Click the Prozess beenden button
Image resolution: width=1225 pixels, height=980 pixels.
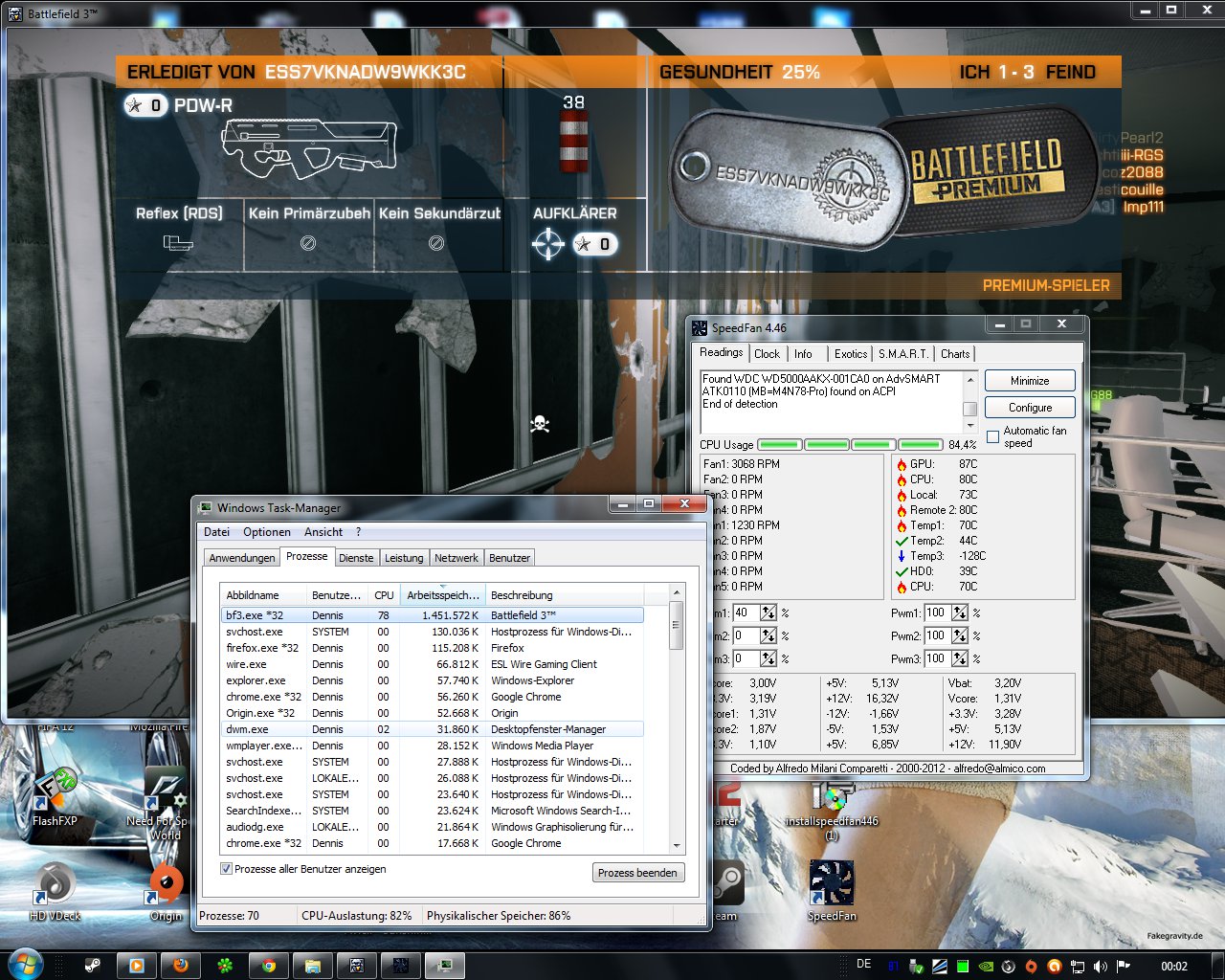pos(637,873)
